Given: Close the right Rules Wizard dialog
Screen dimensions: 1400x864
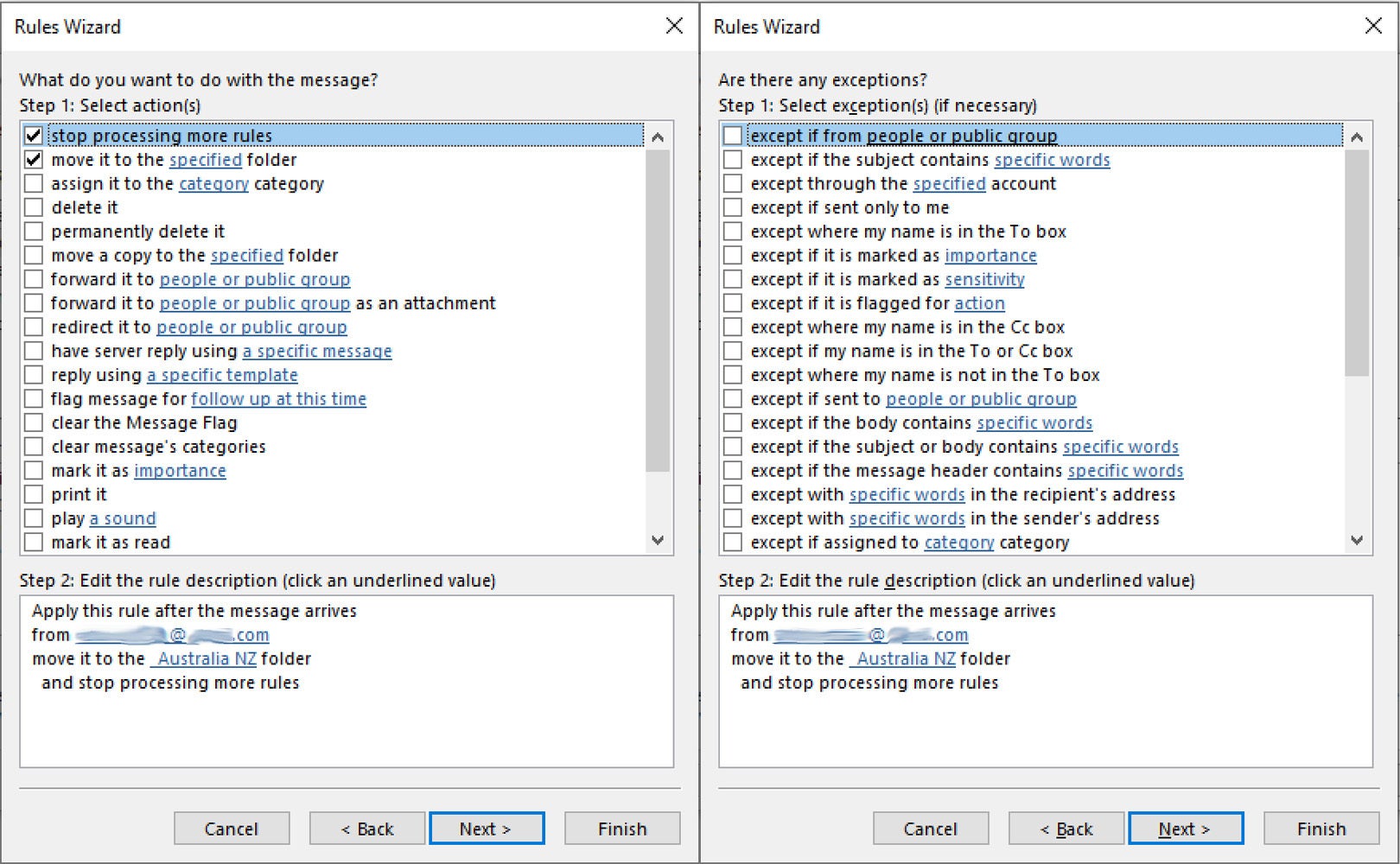Looking at the screenshot, I should [x=1373, y=26].
